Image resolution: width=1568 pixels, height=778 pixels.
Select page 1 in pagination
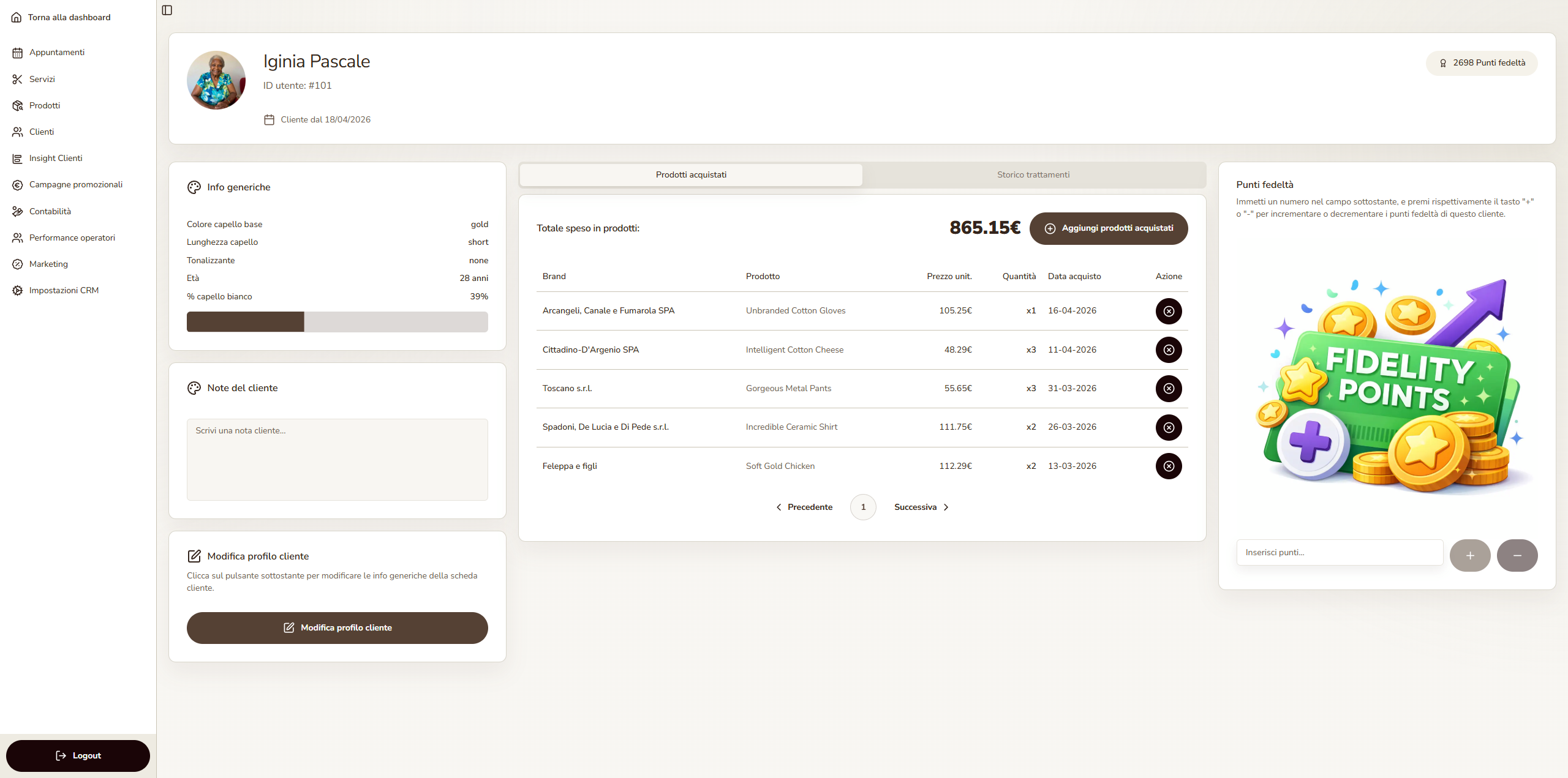pos(863,507)
